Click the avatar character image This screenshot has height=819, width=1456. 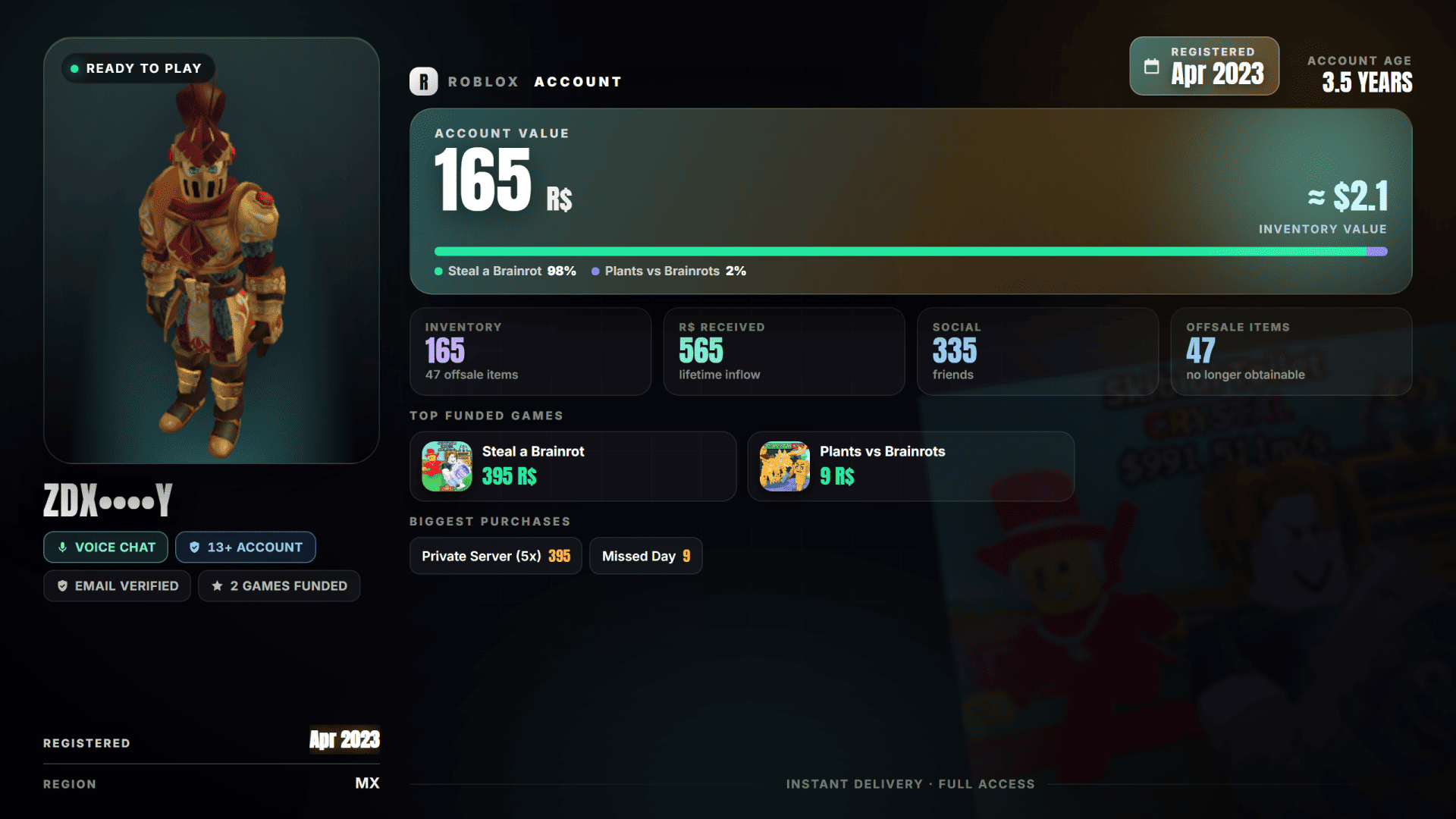(212, 269)
